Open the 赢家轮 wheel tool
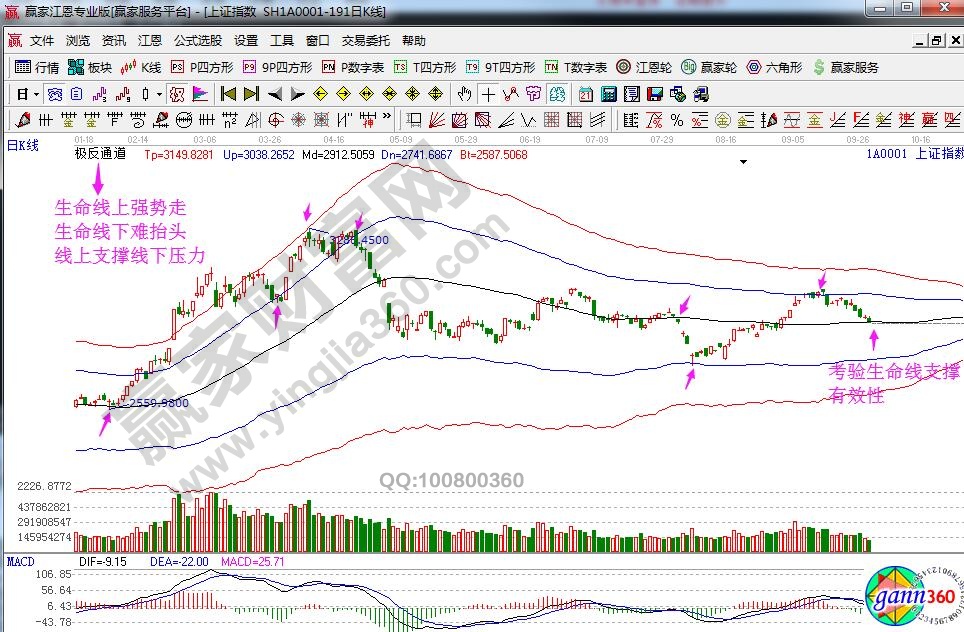The height and width of the screenshot is (632, 964). click(709, 68)
